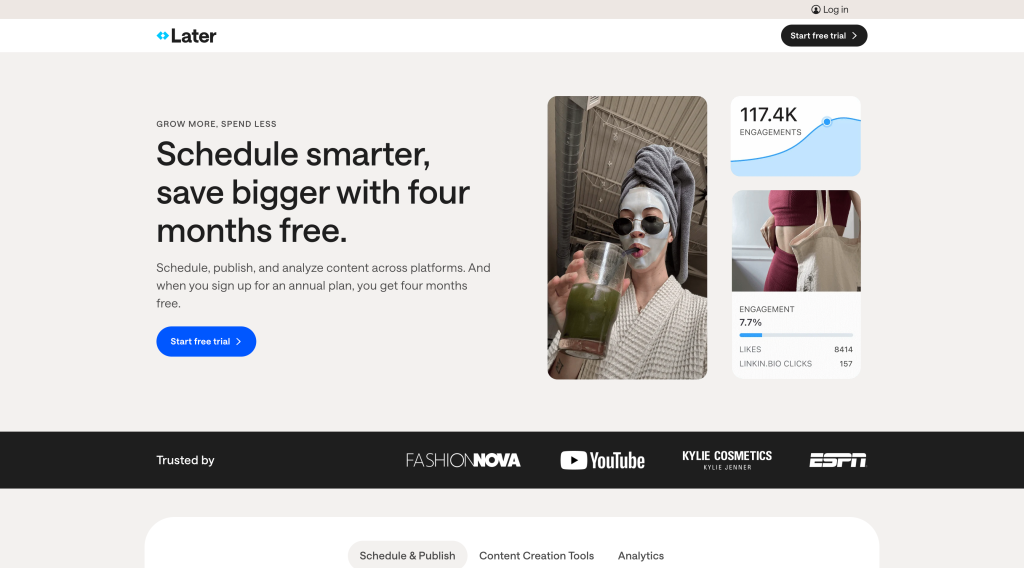
Task: Click the black Start free trial button
Action: click(x=824, y=36)
